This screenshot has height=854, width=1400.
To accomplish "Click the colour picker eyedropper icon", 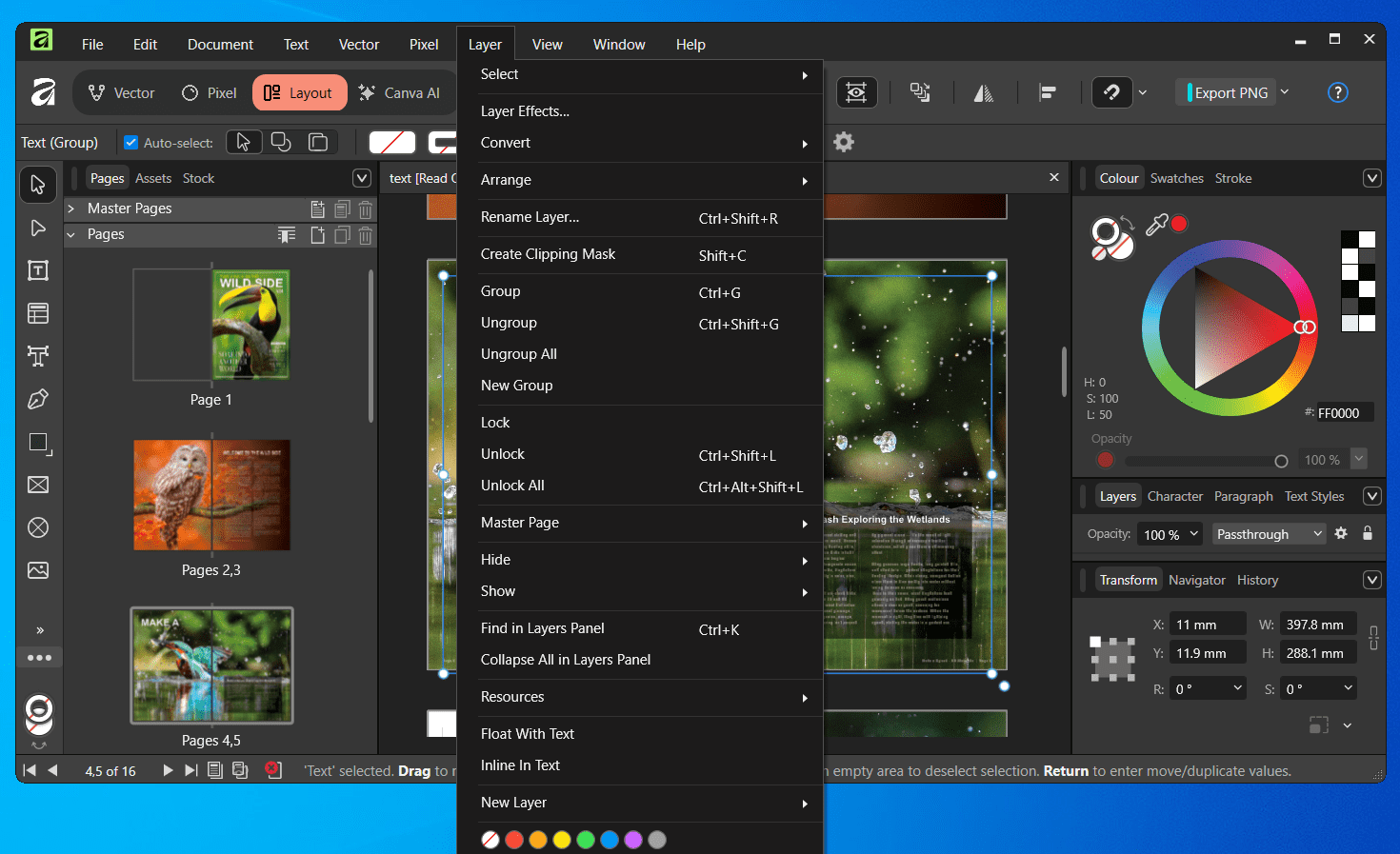I will tap(1156, 225).
